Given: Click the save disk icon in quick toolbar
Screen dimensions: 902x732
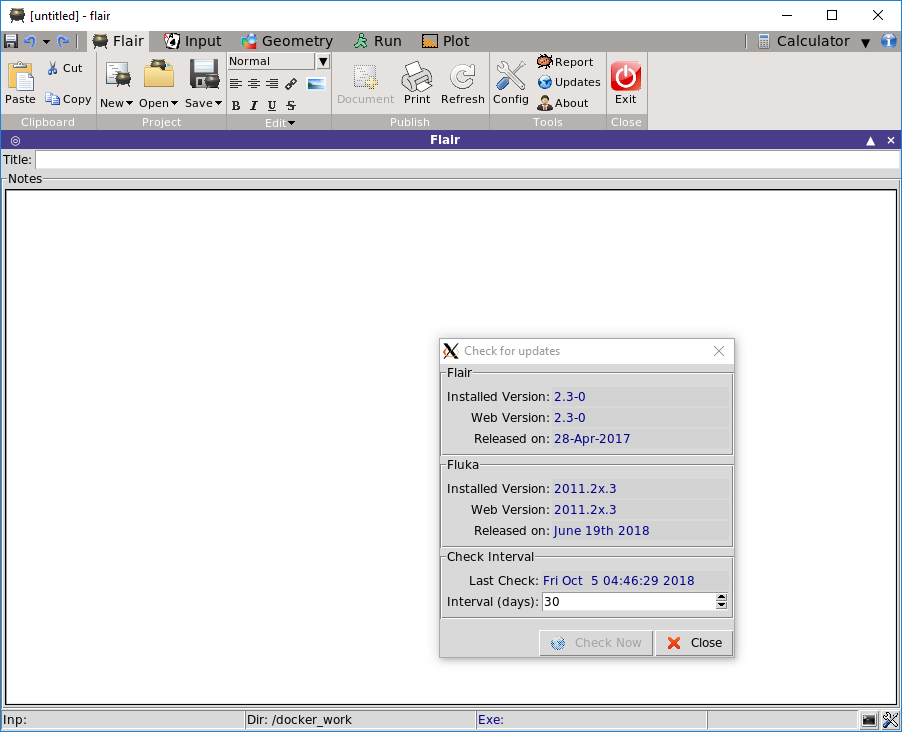Looking at the screenshot, I should [x=10, y=41].
